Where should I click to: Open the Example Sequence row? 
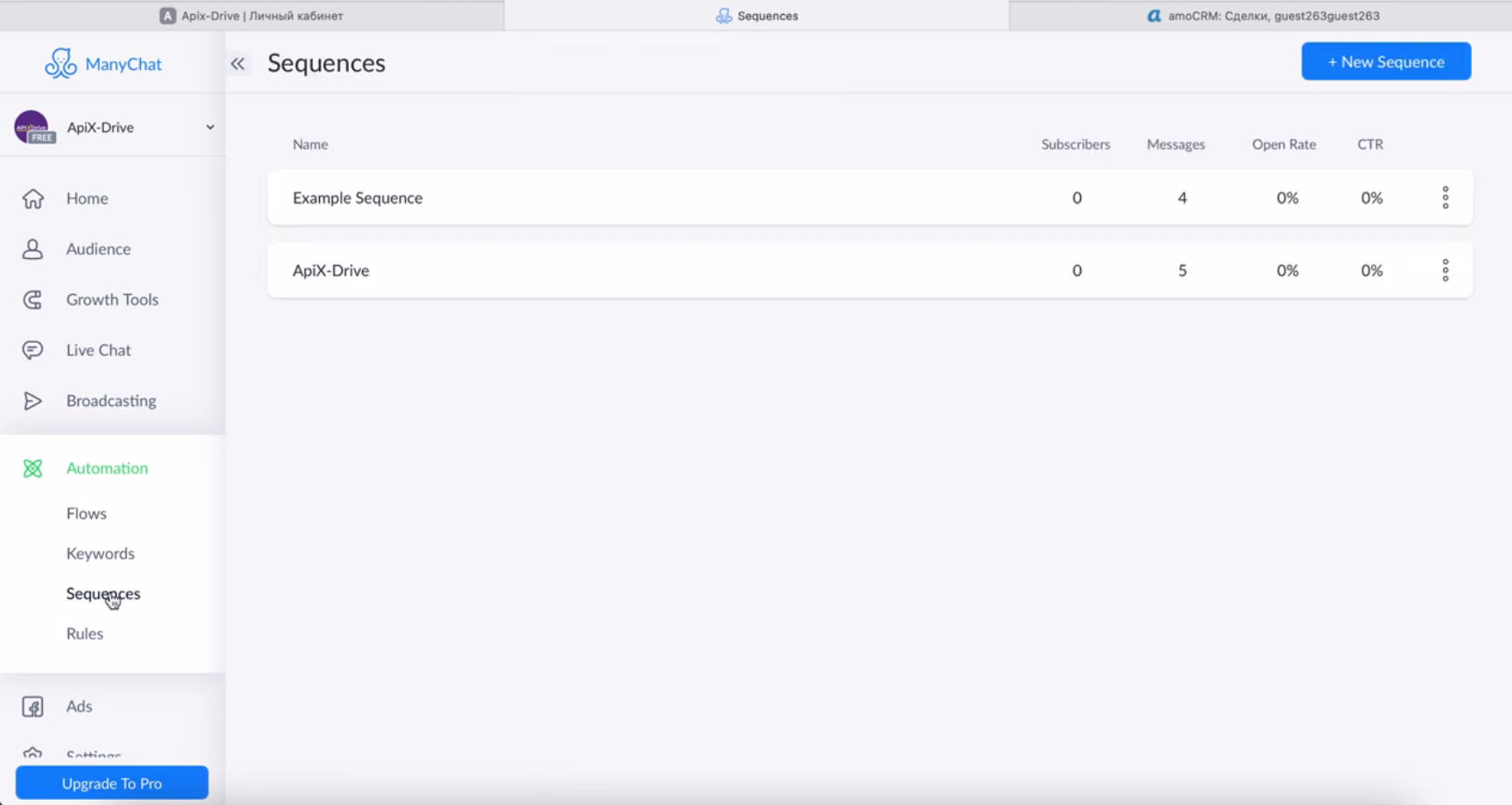870,198
